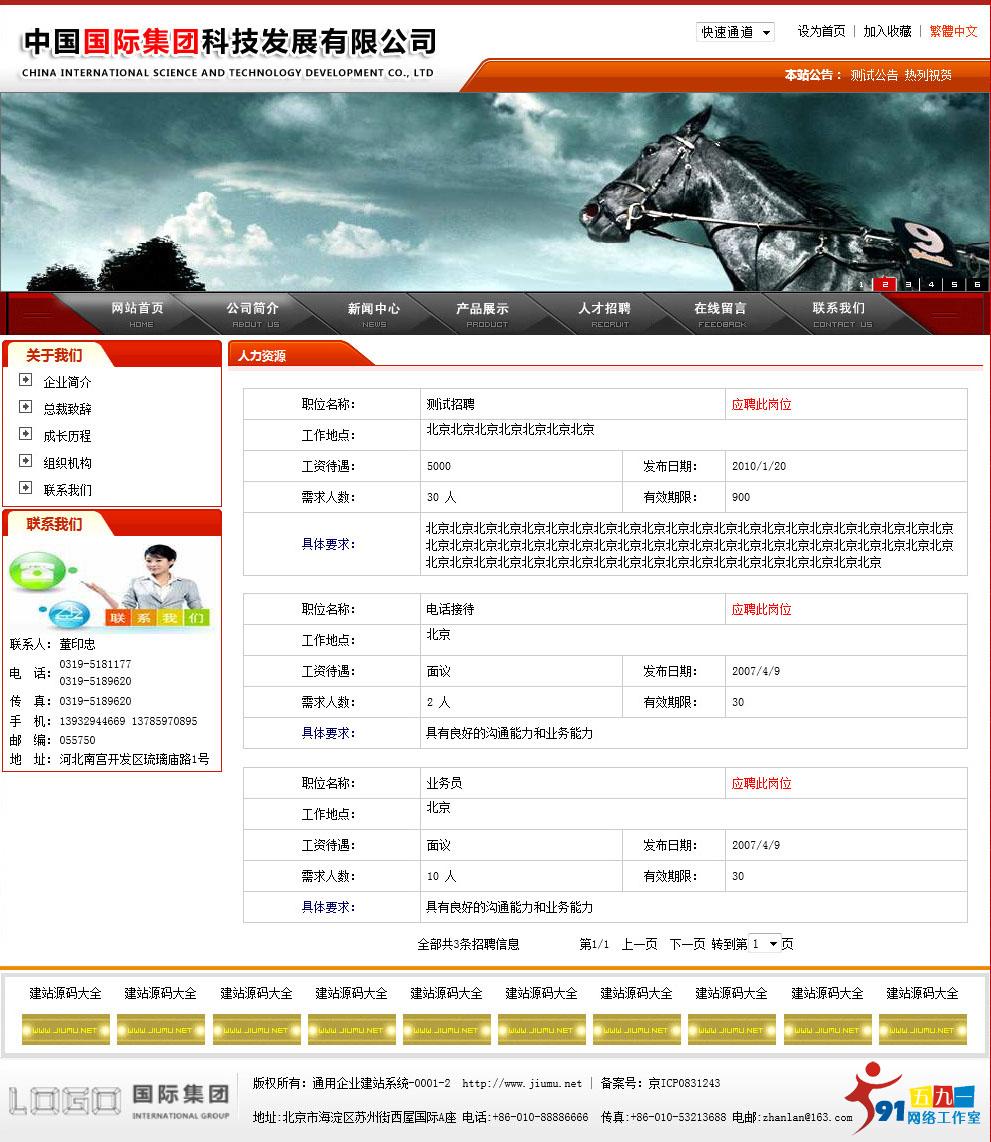Click the arrow icon beside 组织机构

coord(26,462)
